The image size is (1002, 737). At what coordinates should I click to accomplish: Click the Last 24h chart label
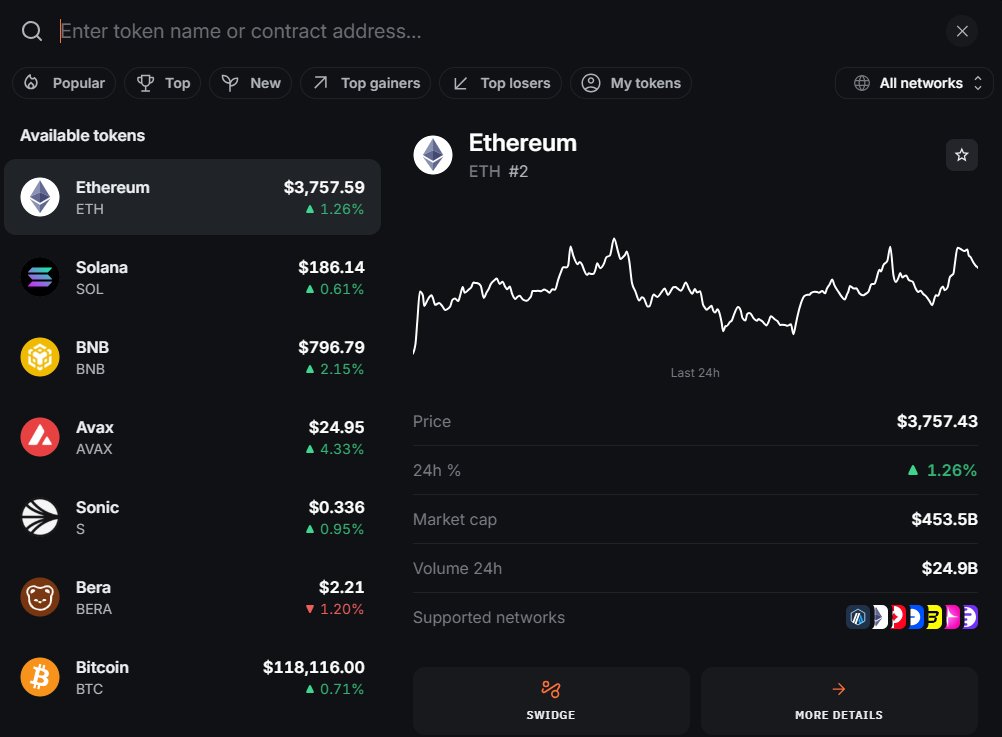tap(695, 373)
